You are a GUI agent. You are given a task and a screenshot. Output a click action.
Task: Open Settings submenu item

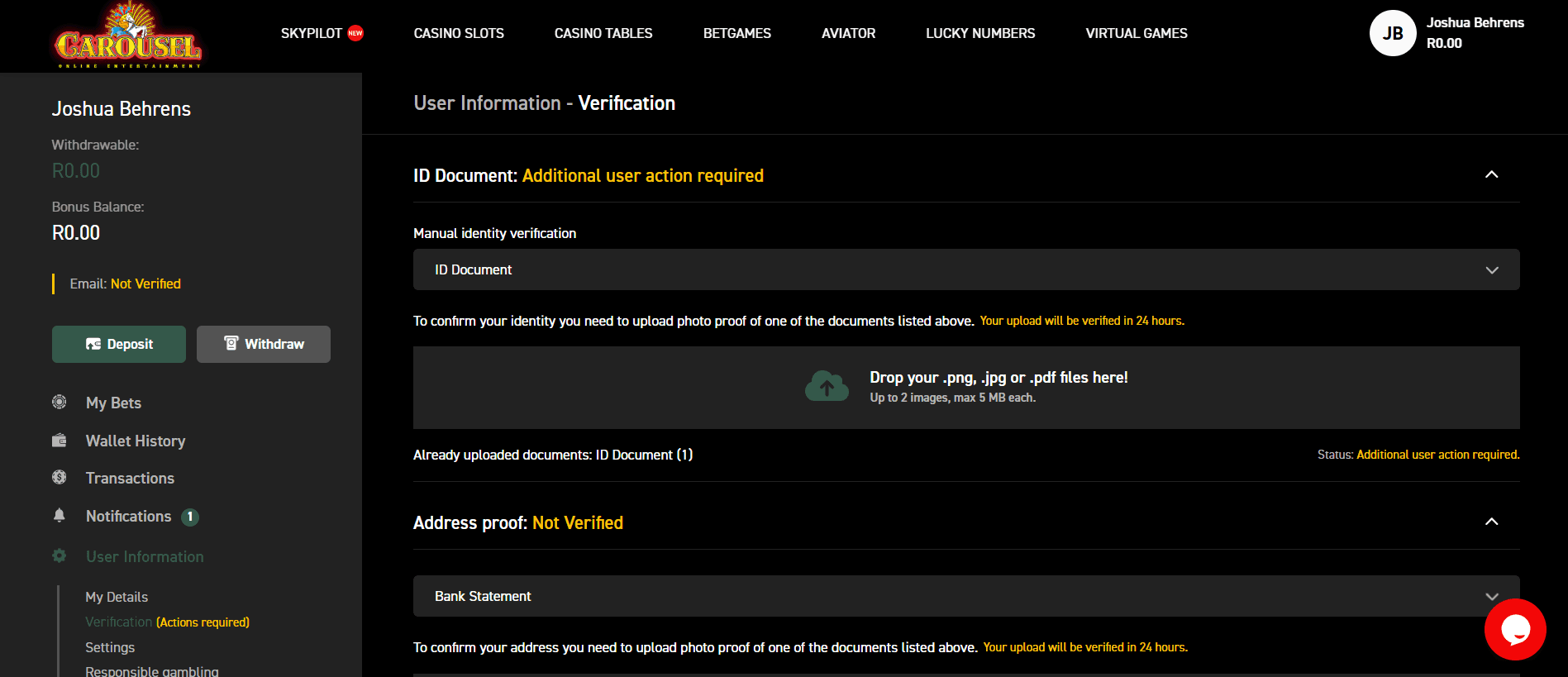point(110,647)
